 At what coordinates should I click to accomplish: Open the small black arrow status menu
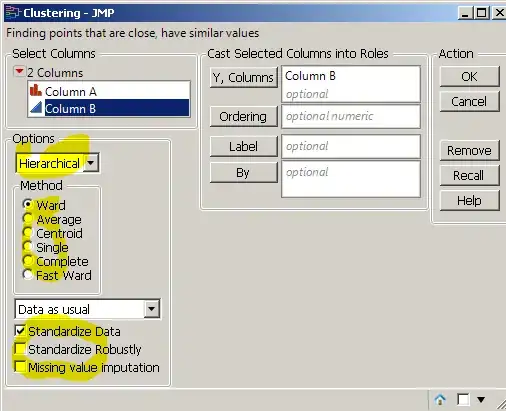coord(481,399)
